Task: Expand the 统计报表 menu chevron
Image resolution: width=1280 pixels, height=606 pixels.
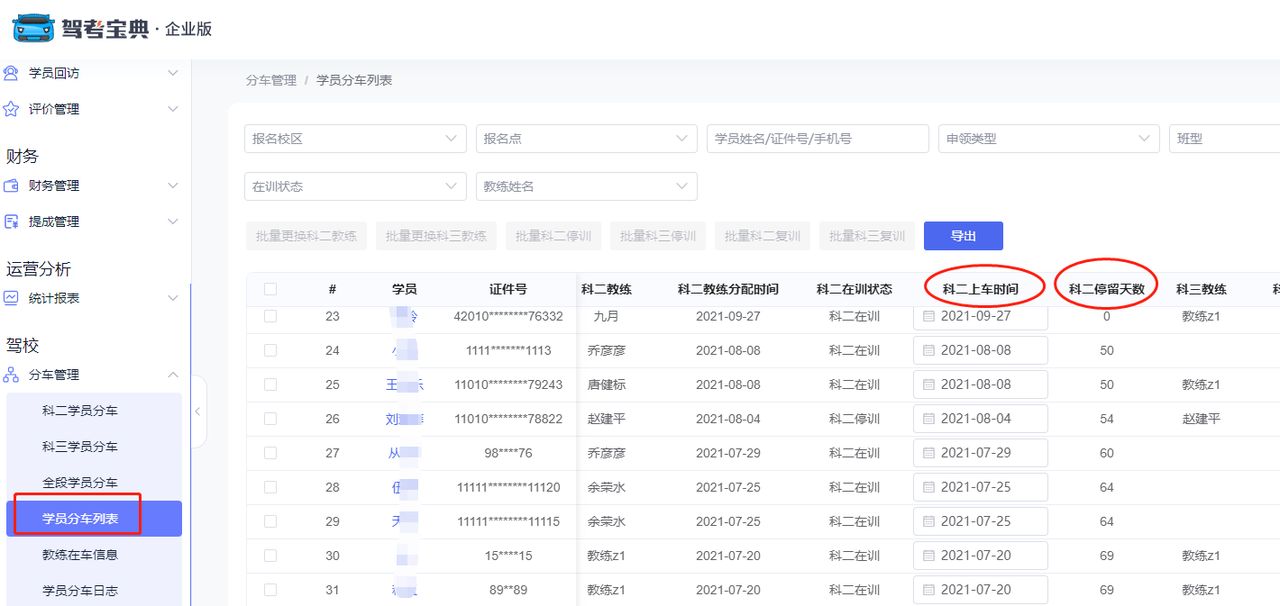Action: click(x=173, y=298)
